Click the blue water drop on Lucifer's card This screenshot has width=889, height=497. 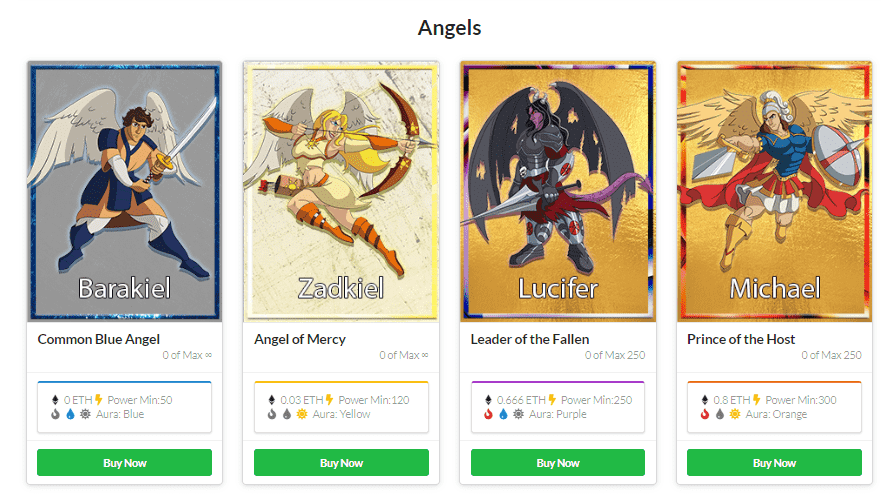(503, 414)
